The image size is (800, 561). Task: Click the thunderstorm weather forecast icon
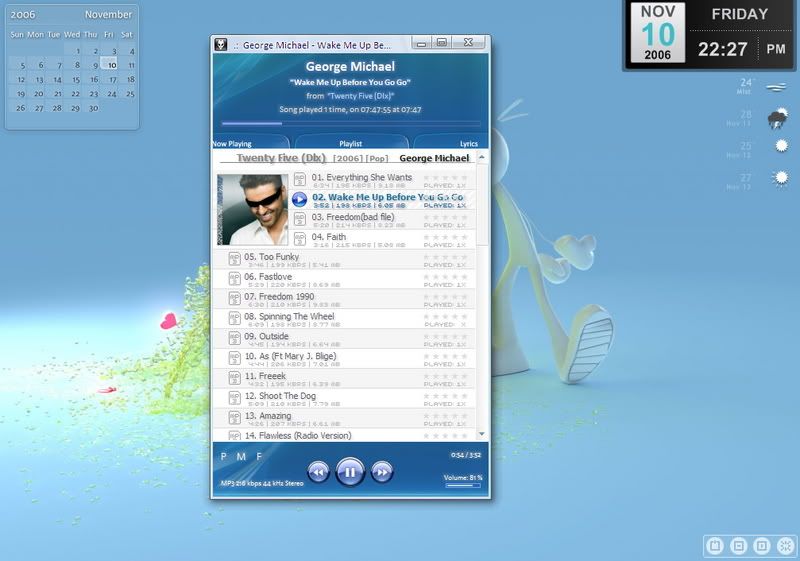click(777, 119)
